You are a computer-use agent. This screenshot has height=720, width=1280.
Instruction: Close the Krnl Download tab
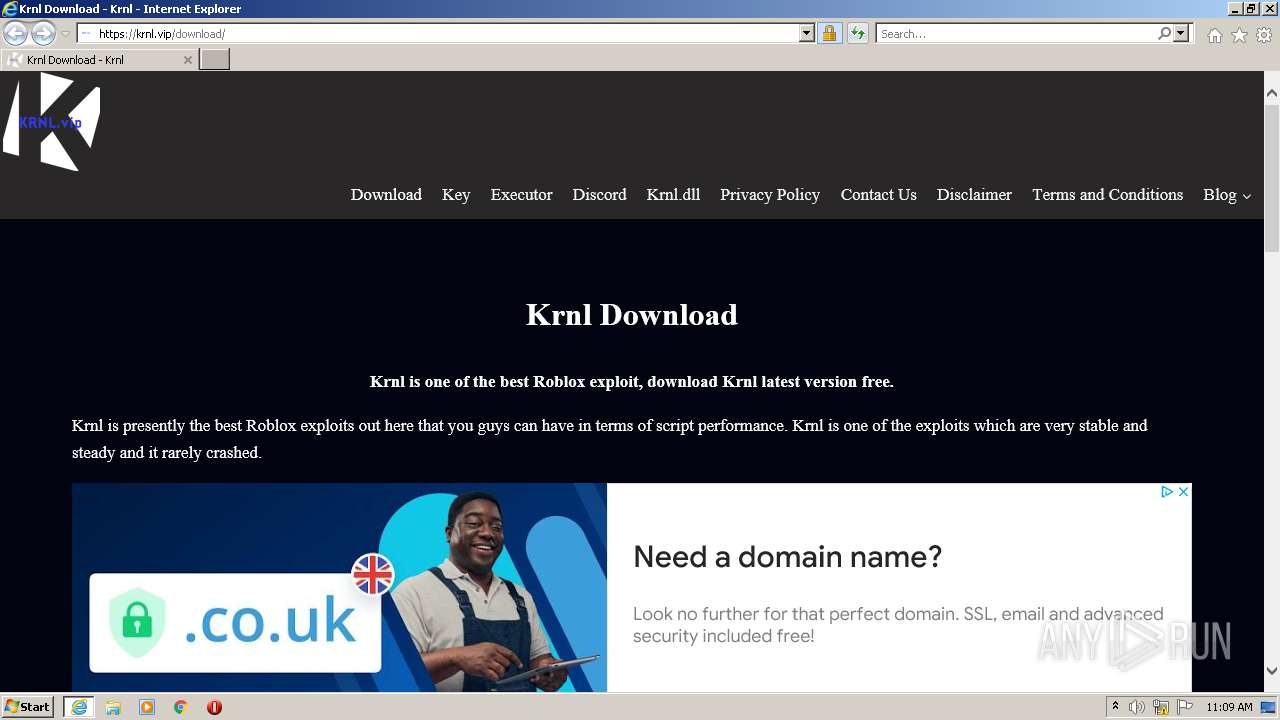(x=187, y=60)
